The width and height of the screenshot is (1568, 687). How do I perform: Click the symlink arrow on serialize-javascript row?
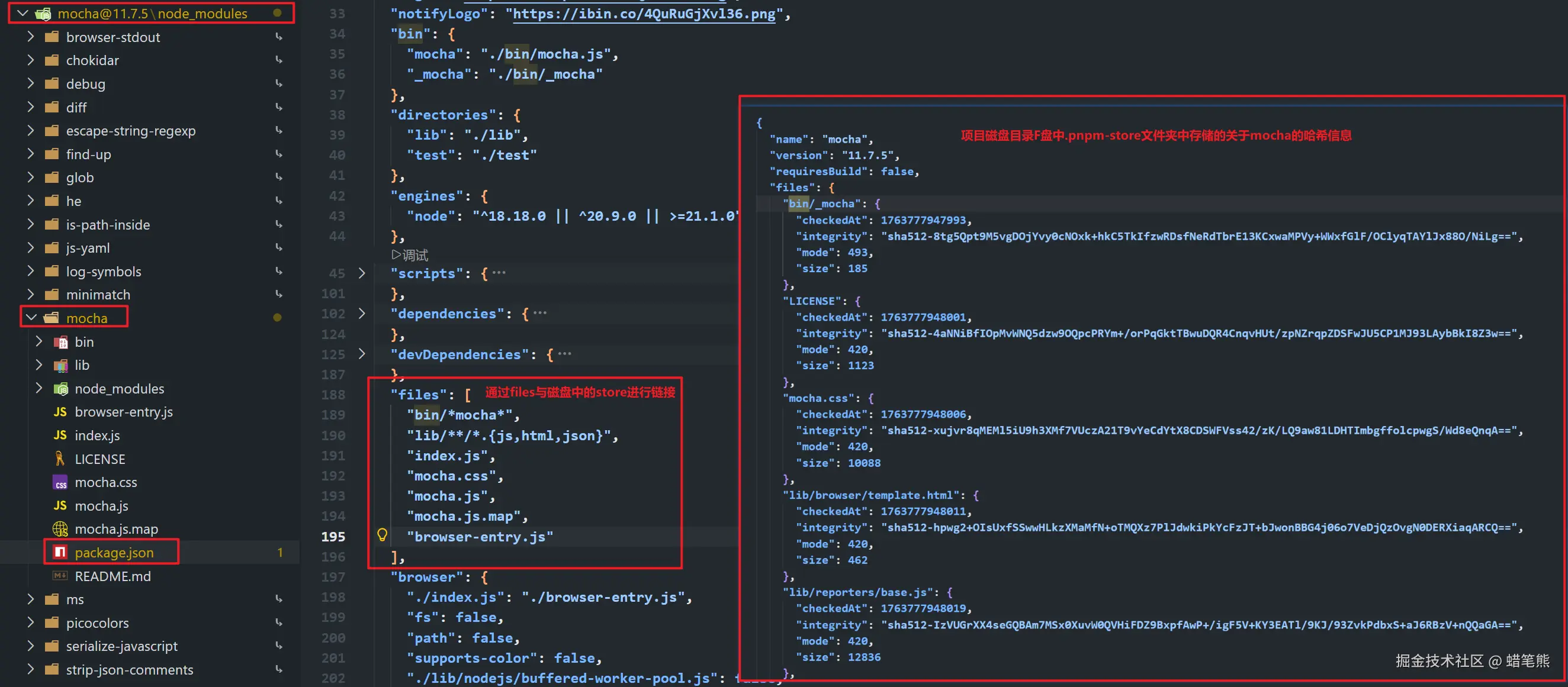coord(279,646)
